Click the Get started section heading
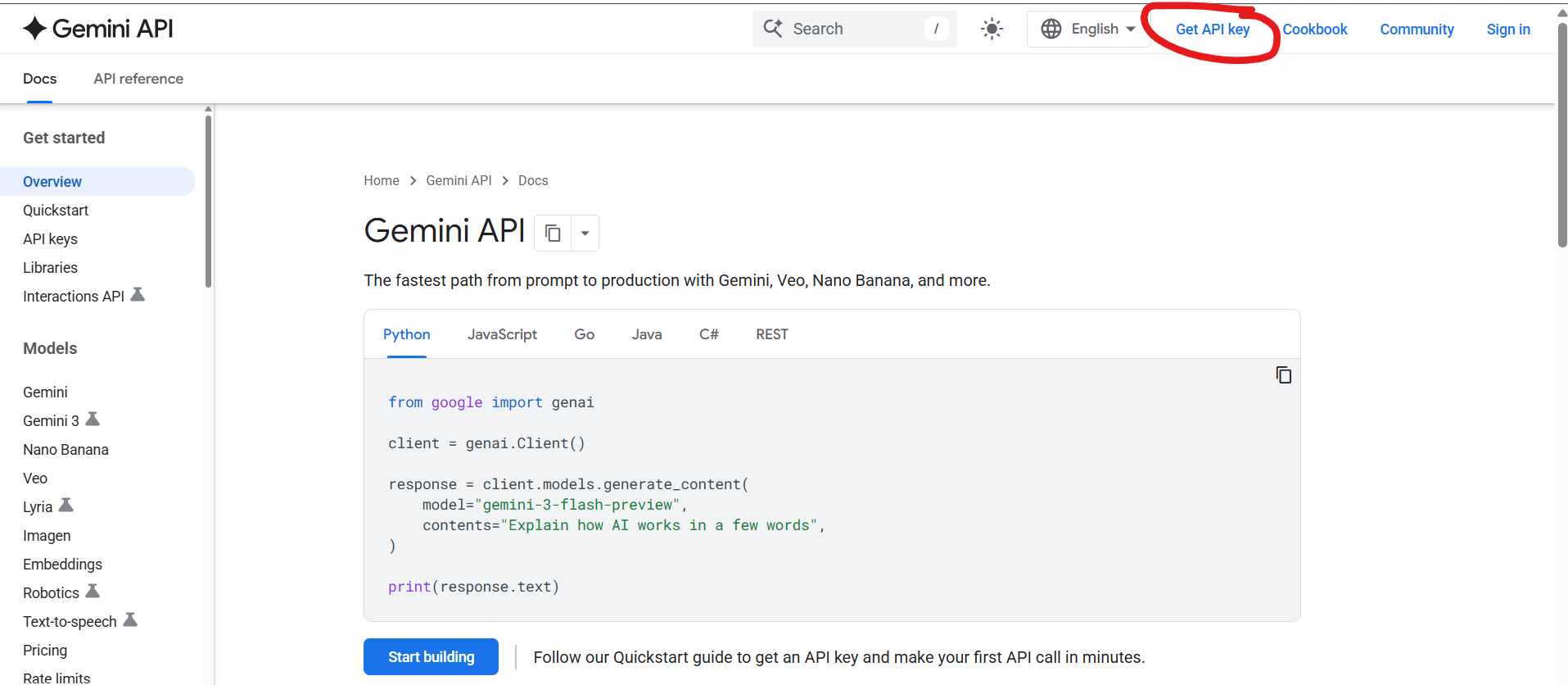 [64, 138]
